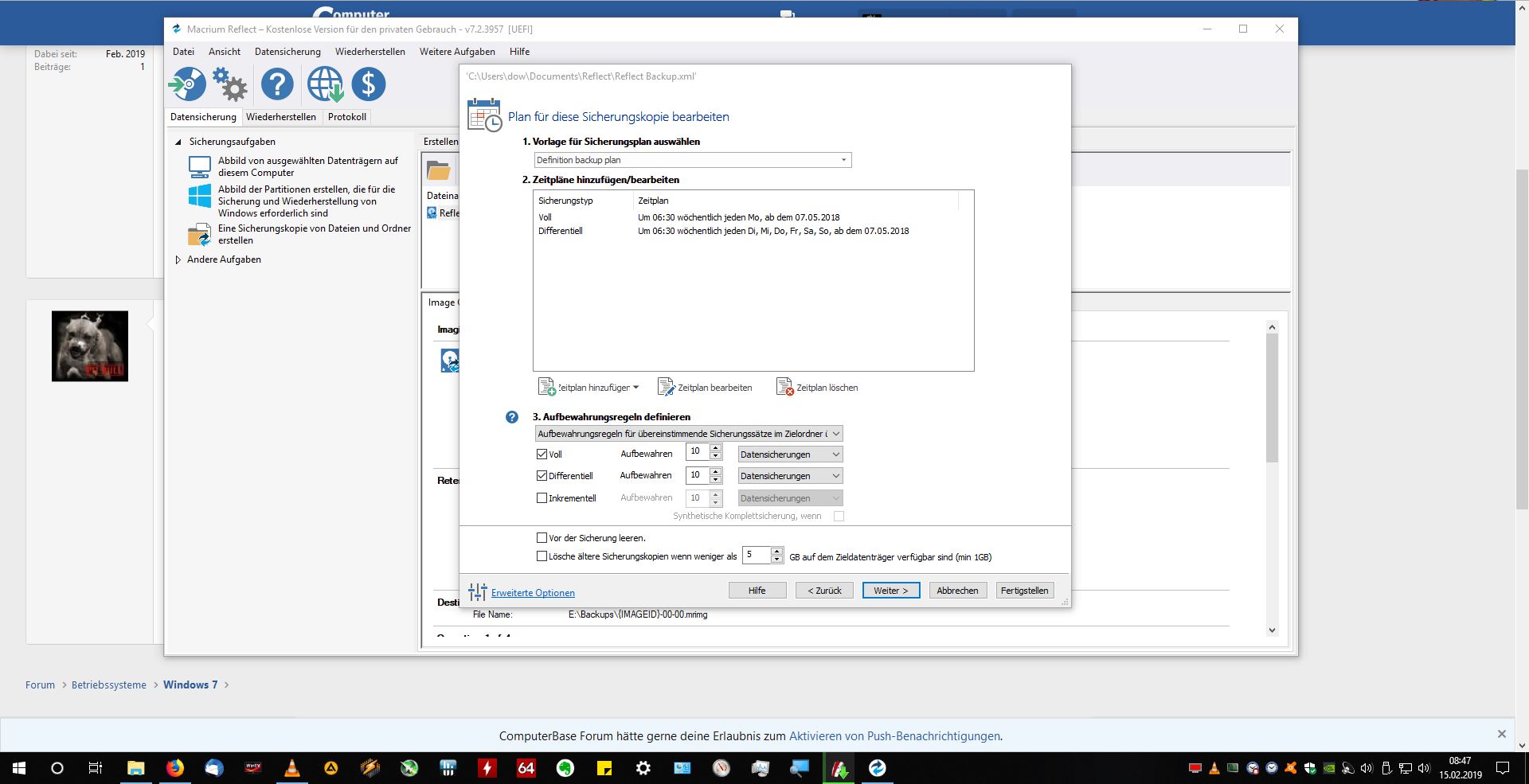Uncheck the Differentiell retention checkbox
The height and width of the screenshot is (784, 1529).
tap(542, 476)
